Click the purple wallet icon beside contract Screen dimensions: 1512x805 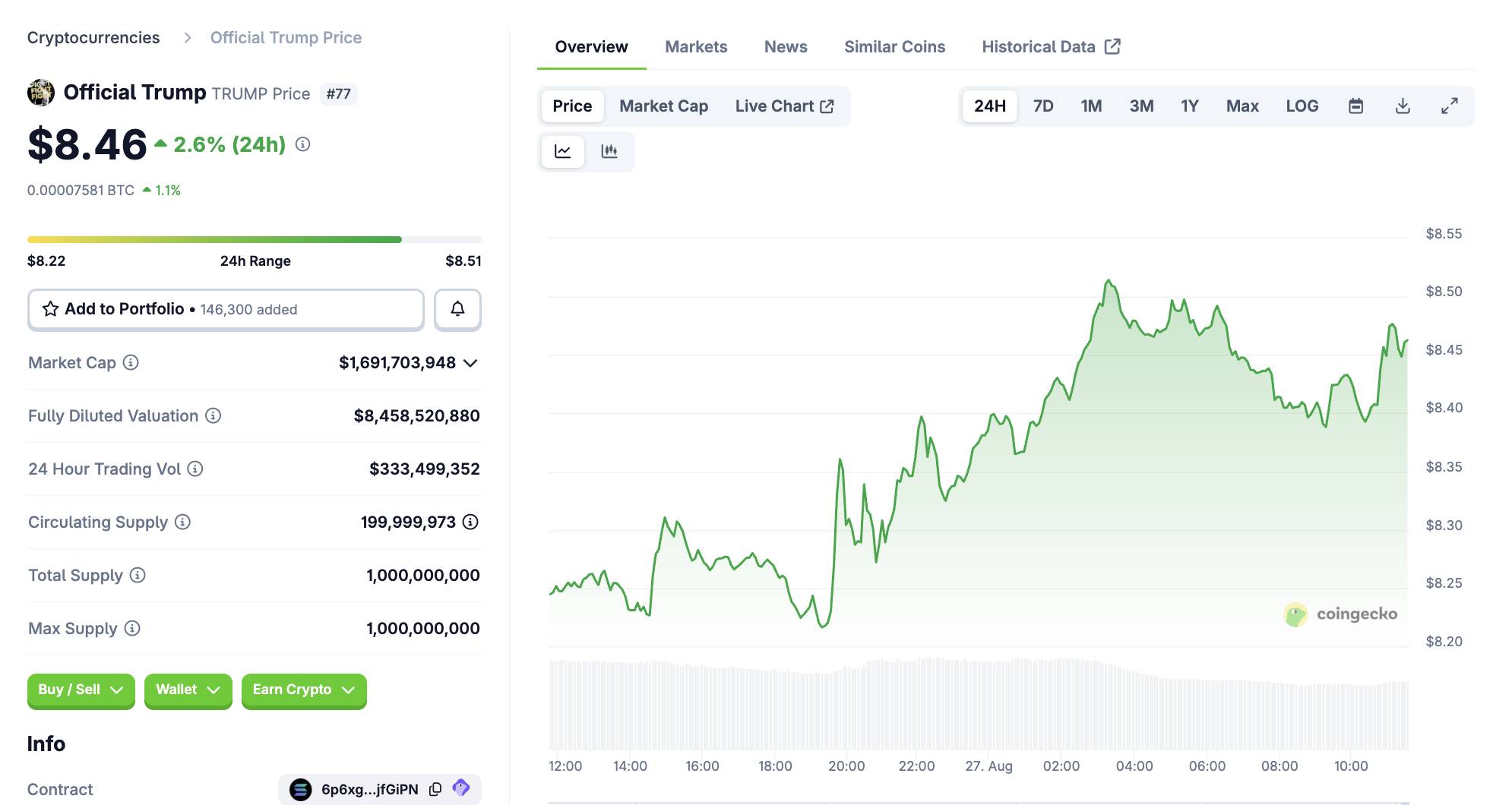(461, 788)
